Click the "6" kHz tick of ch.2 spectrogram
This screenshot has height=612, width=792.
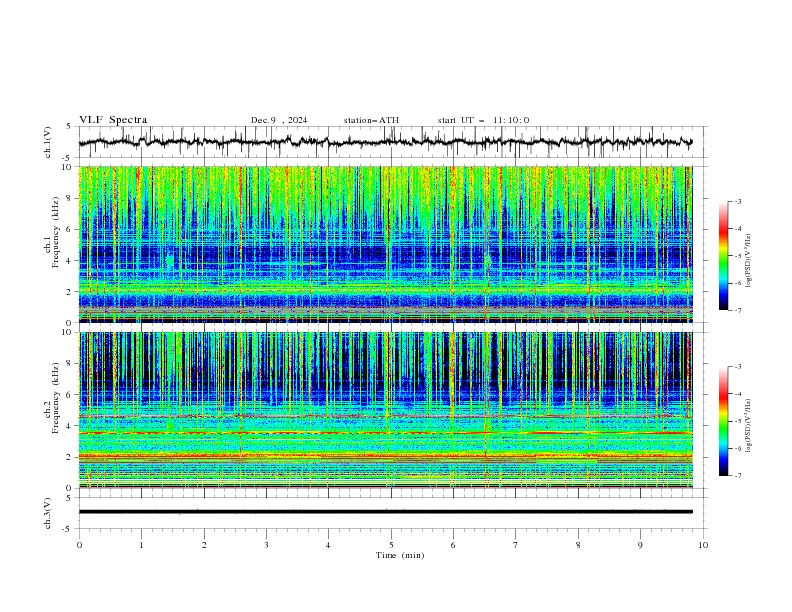(71, 395)
